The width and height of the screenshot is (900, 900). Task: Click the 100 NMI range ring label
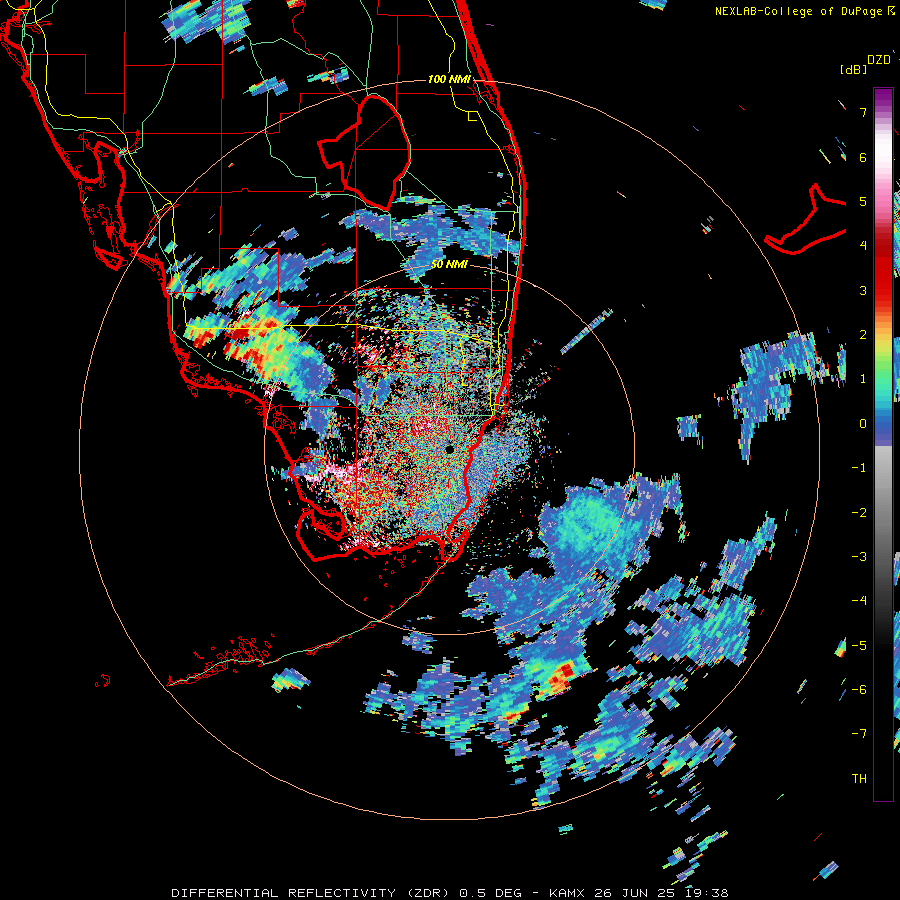[x=449, y=79]
